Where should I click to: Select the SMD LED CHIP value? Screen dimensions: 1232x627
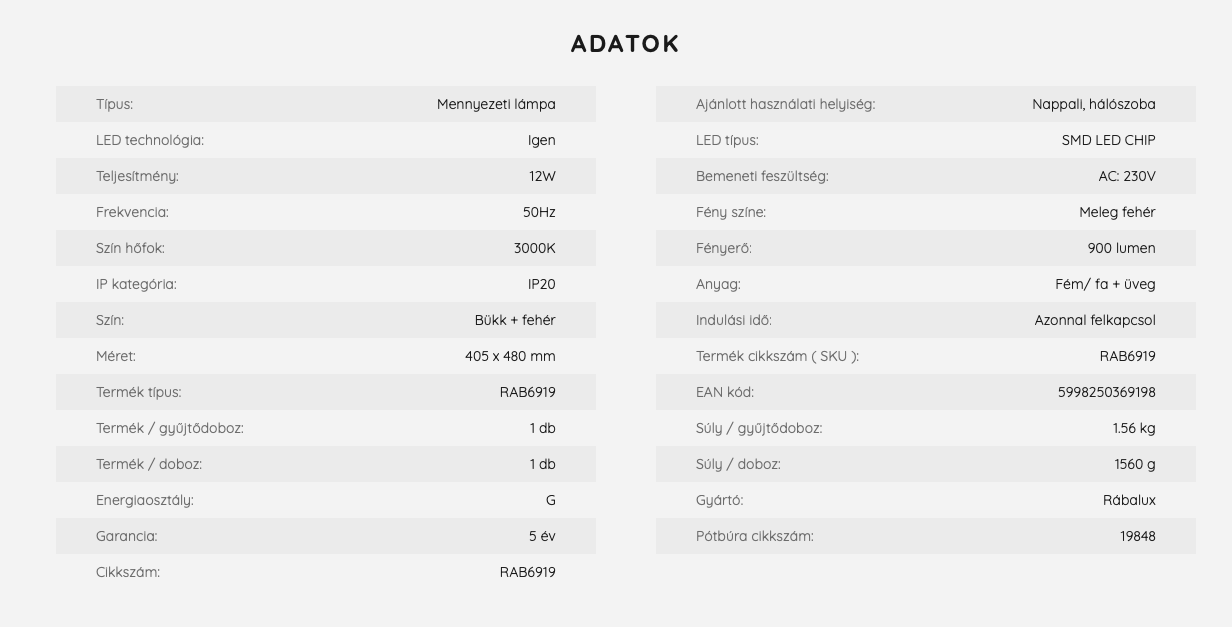(x=1109, y=140)
